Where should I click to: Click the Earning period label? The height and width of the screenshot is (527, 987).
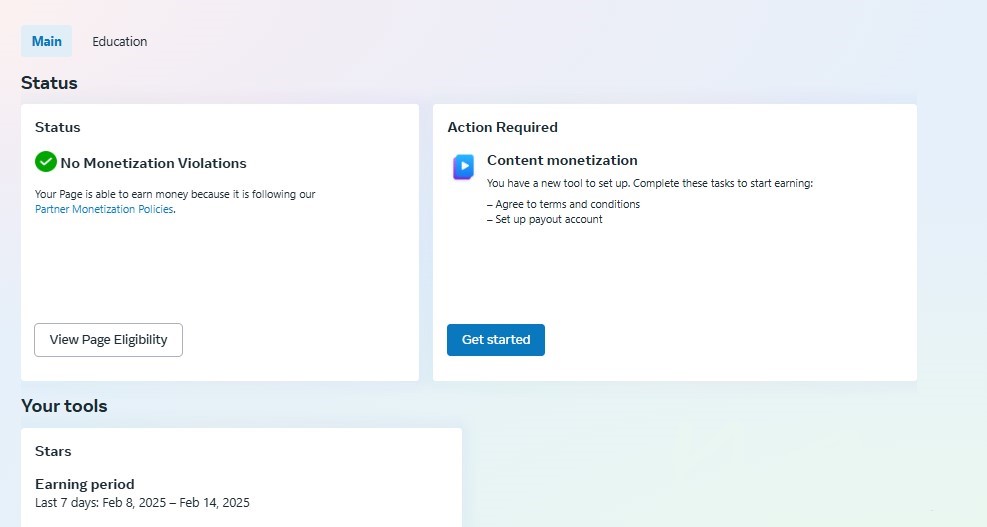tap(84, 484)
